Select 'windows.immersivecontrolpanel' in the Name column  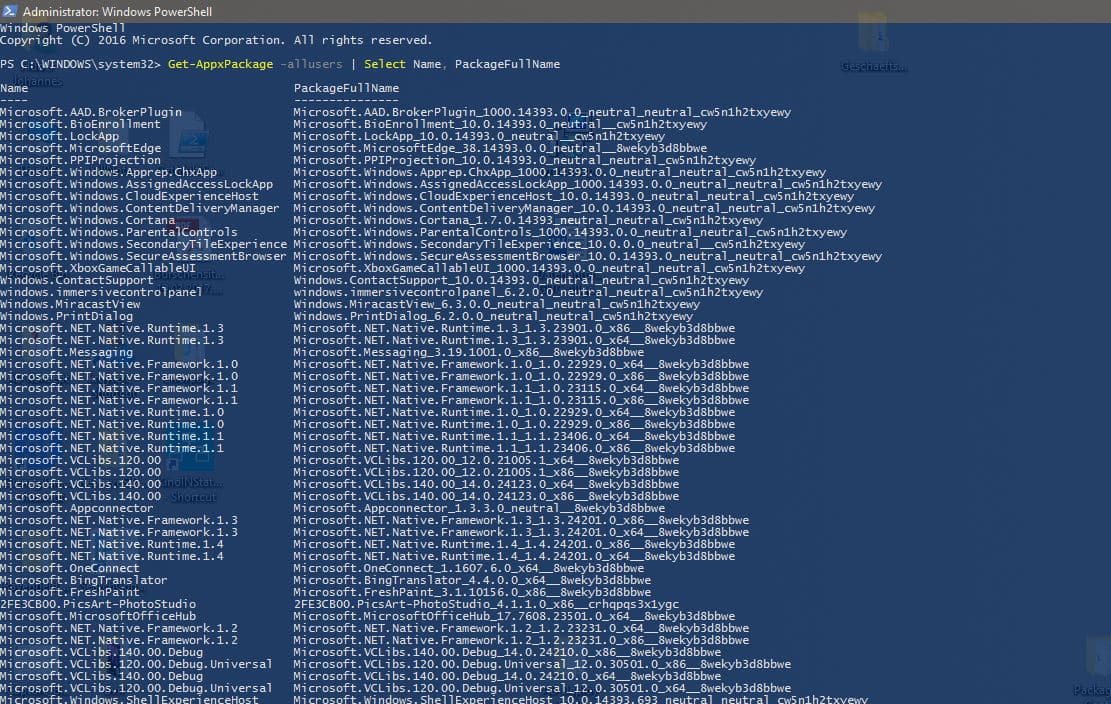point(101,293)
